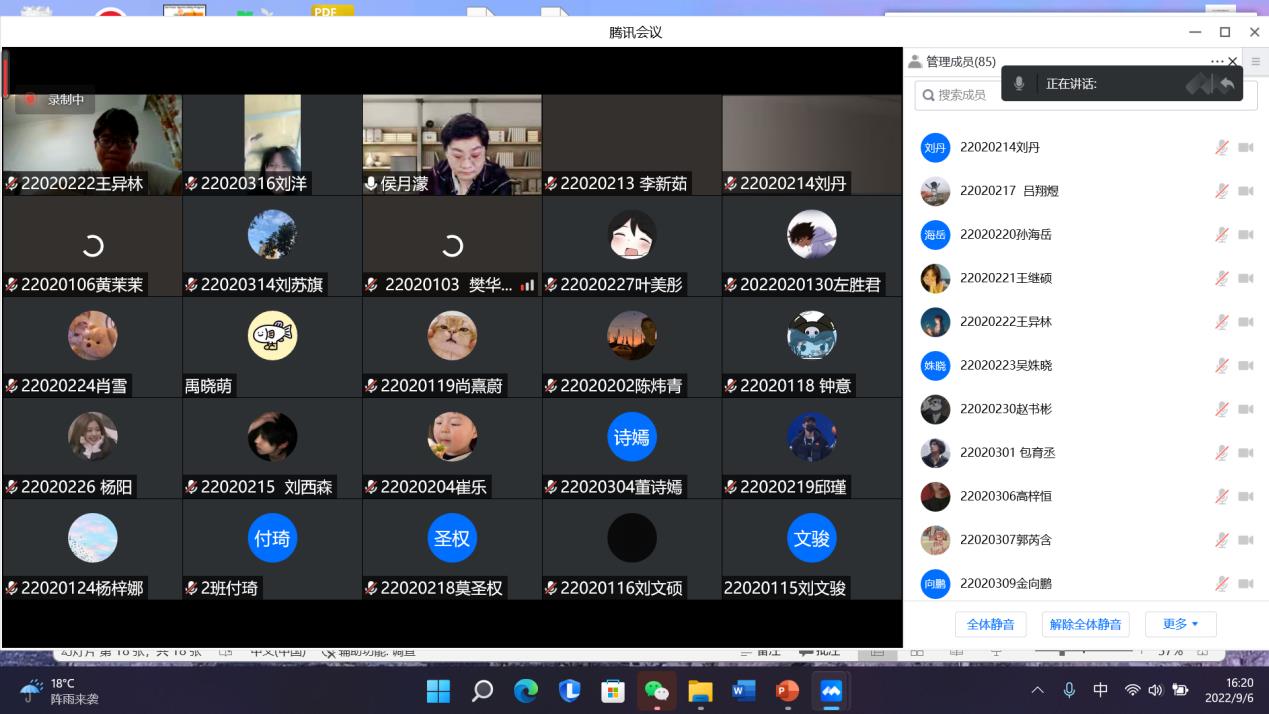Select the 22020304董诗嫣 video tile

point(632,448)
